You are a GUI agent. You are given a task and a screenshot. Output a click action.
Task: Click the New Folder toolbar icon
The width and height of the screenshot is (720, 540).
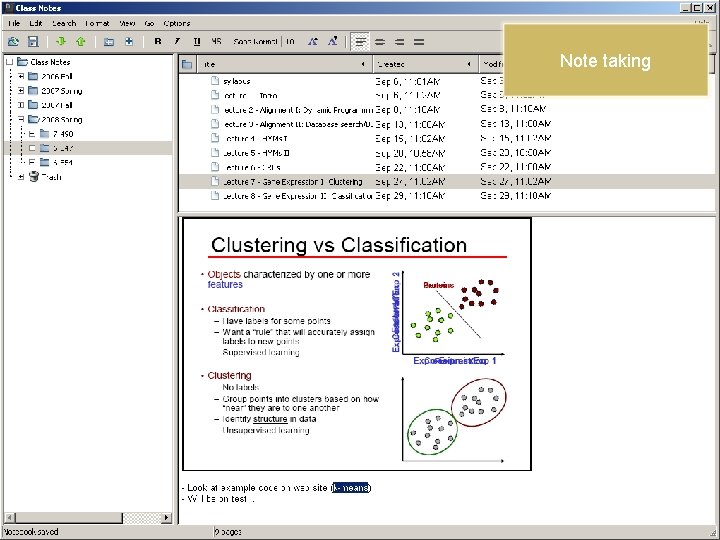coord(109,42)
